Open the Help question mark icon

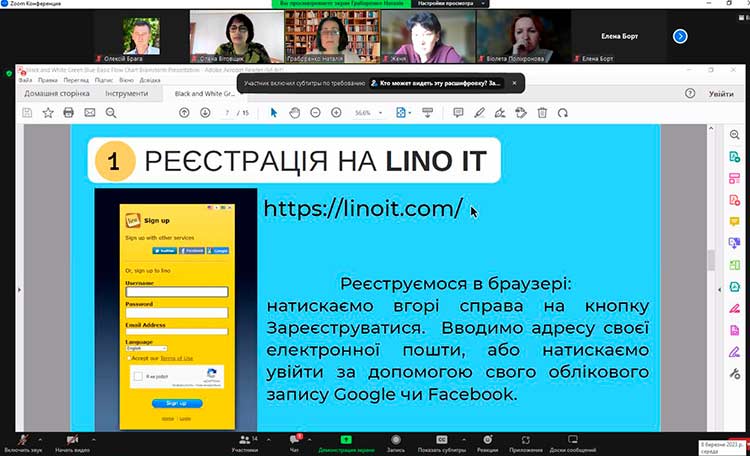click(690, 93)
